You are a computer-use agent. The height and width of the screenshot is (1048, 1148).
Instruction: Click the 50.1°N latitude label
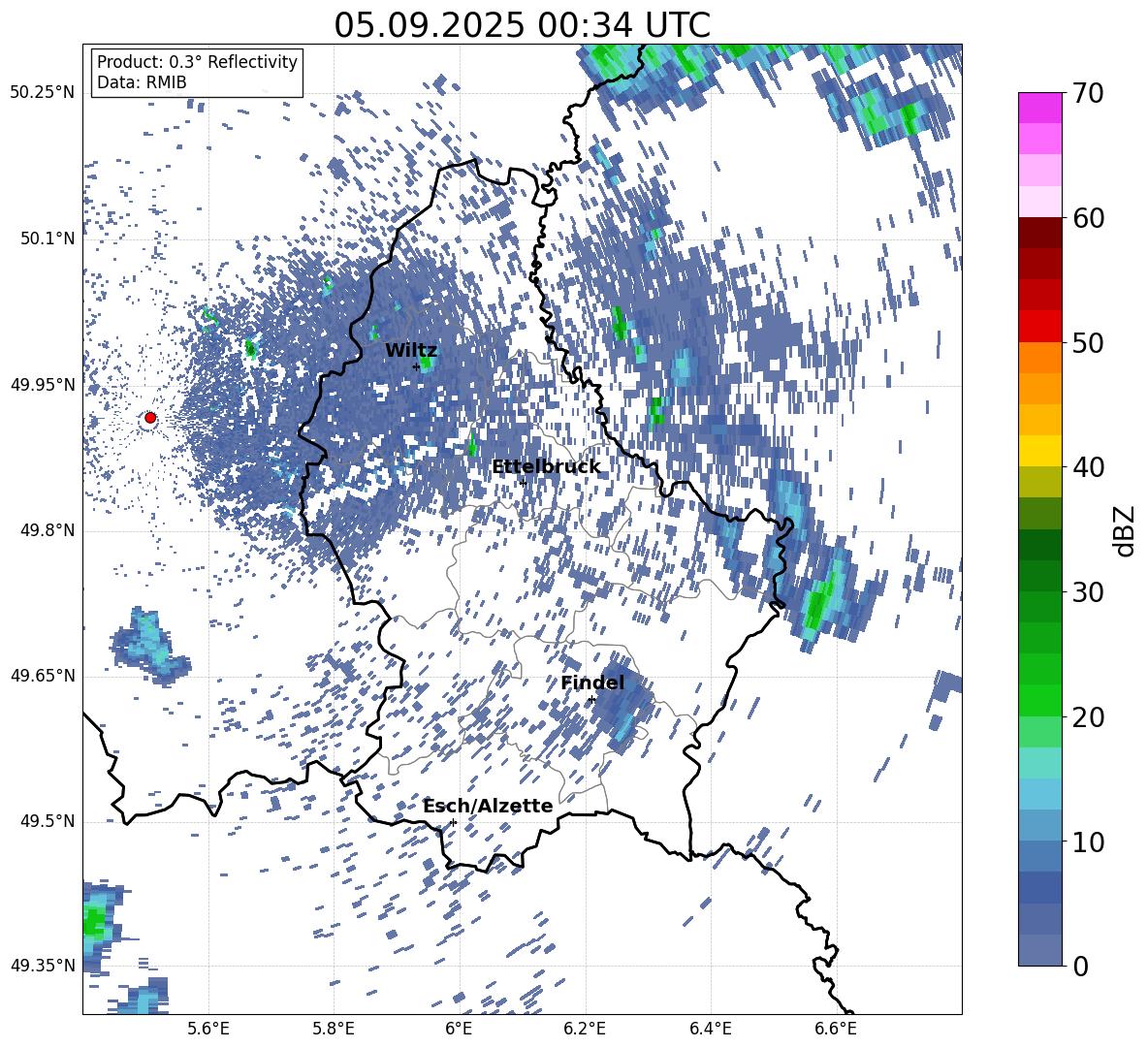tap(48, 238)
